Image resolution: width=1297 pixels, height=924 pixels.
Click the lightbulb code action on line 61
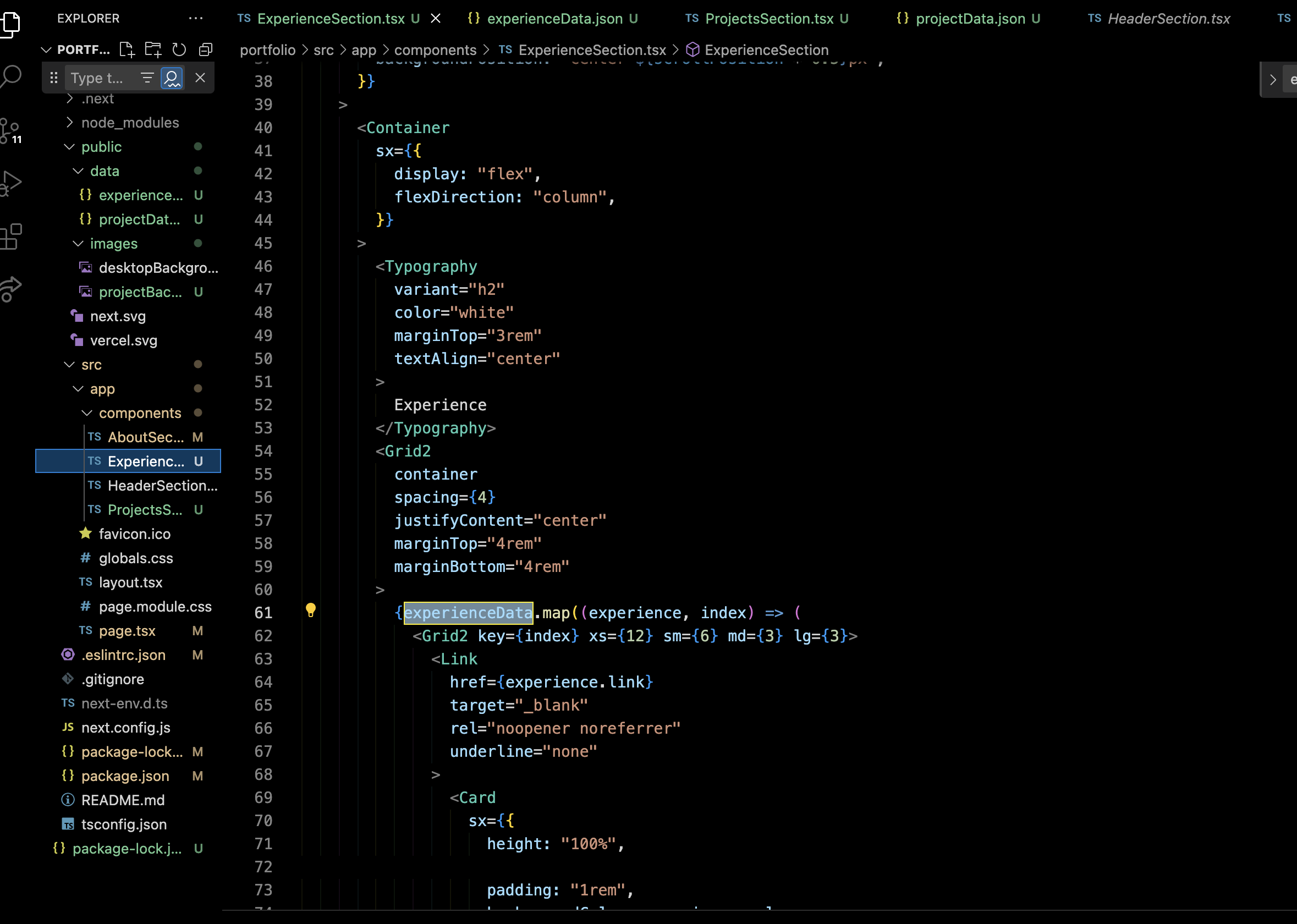click(x=311, y=610)
